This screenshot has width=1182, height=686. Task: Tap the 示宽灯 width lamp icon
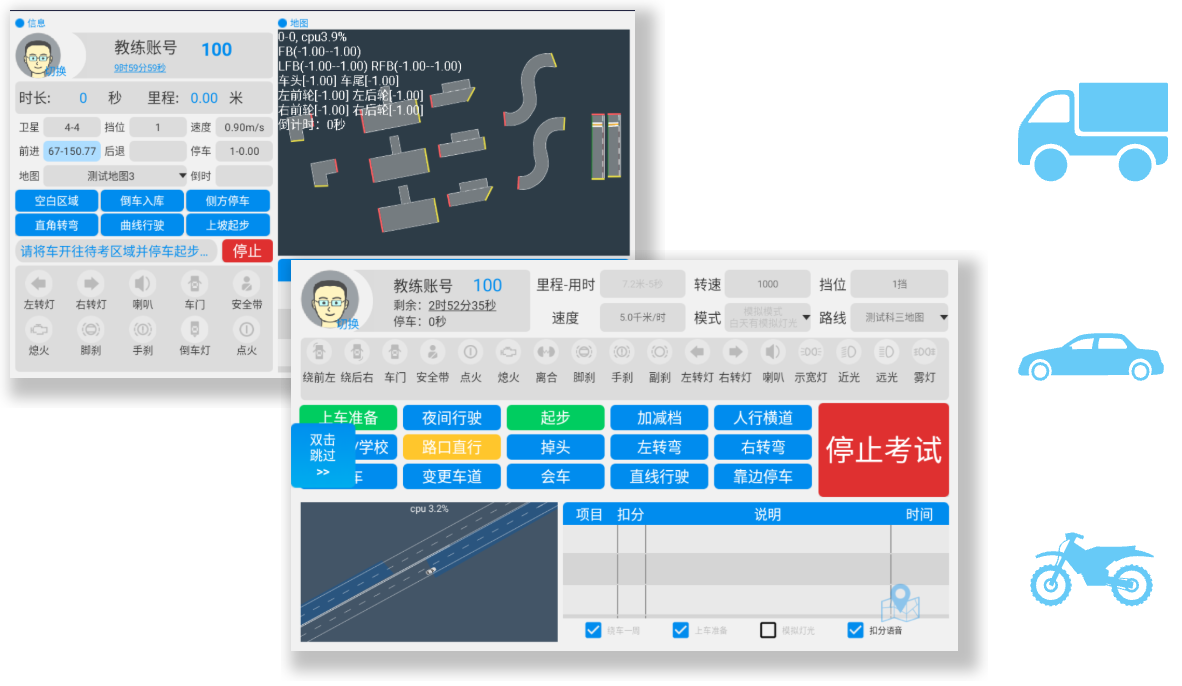(x=810, y=353)
